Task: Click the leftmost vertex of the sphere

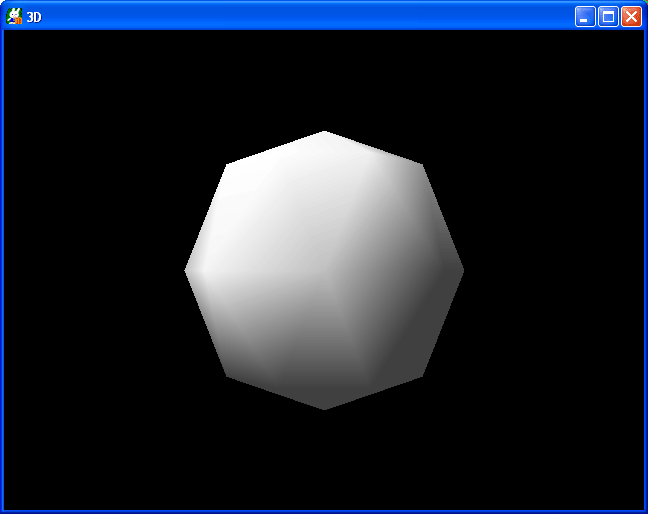Action: click(187, 270)
